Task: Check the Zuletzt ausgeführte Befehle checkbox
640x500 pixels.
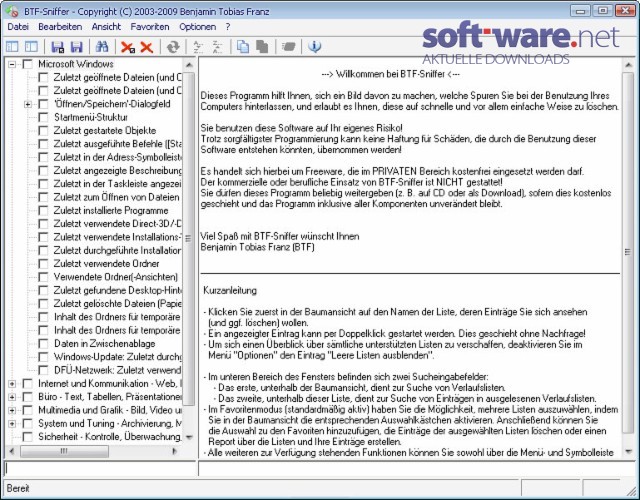Action: (x=43, y=144)
